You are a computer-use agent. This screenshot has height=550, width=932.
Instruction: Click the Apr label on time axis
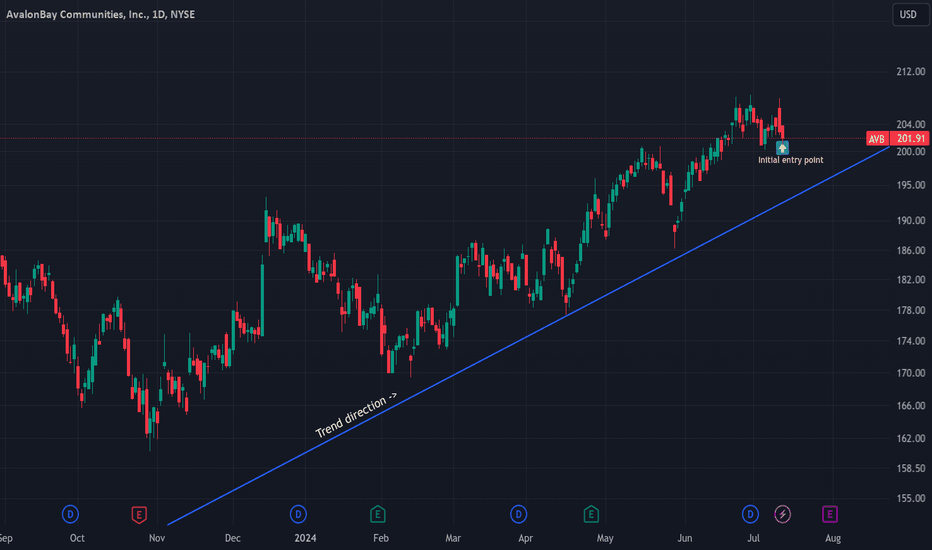click(525, 538)
